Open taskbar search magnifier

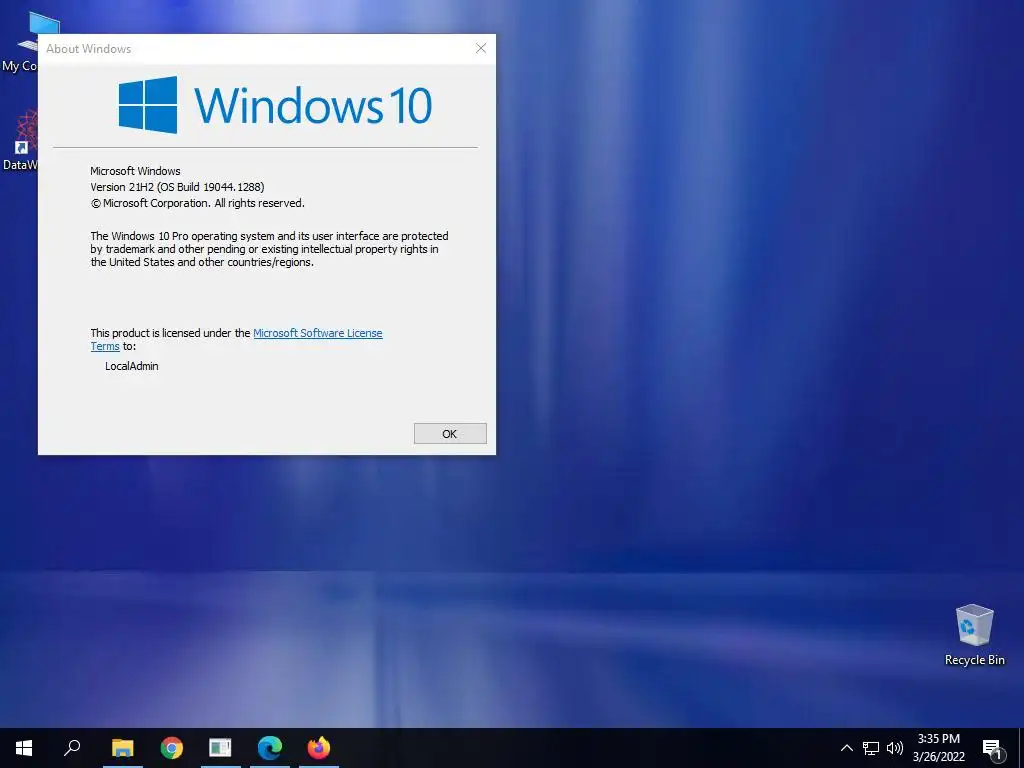(72, 748)
